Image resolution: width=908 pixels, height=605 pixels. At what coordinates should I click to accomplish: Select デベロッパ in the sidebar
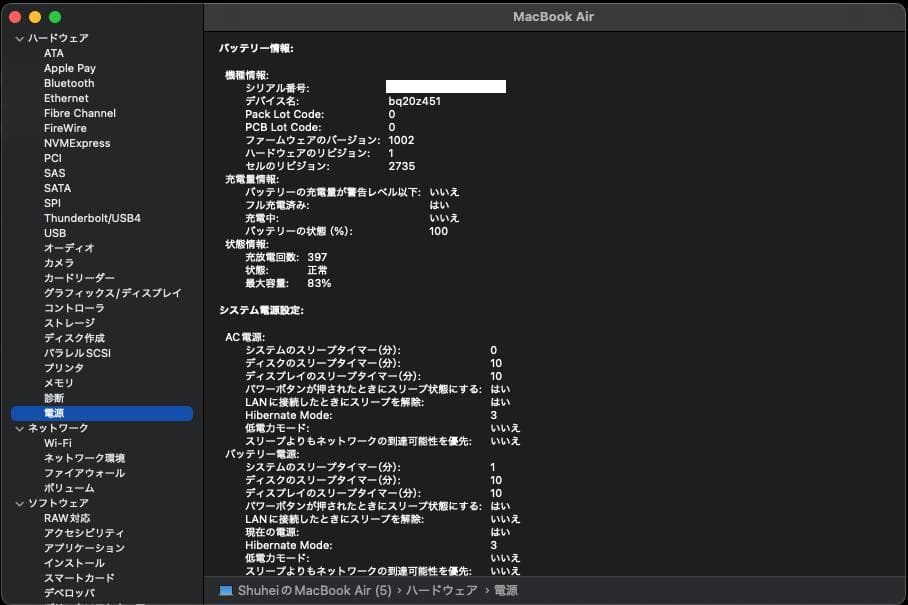(x=69, y=594)
